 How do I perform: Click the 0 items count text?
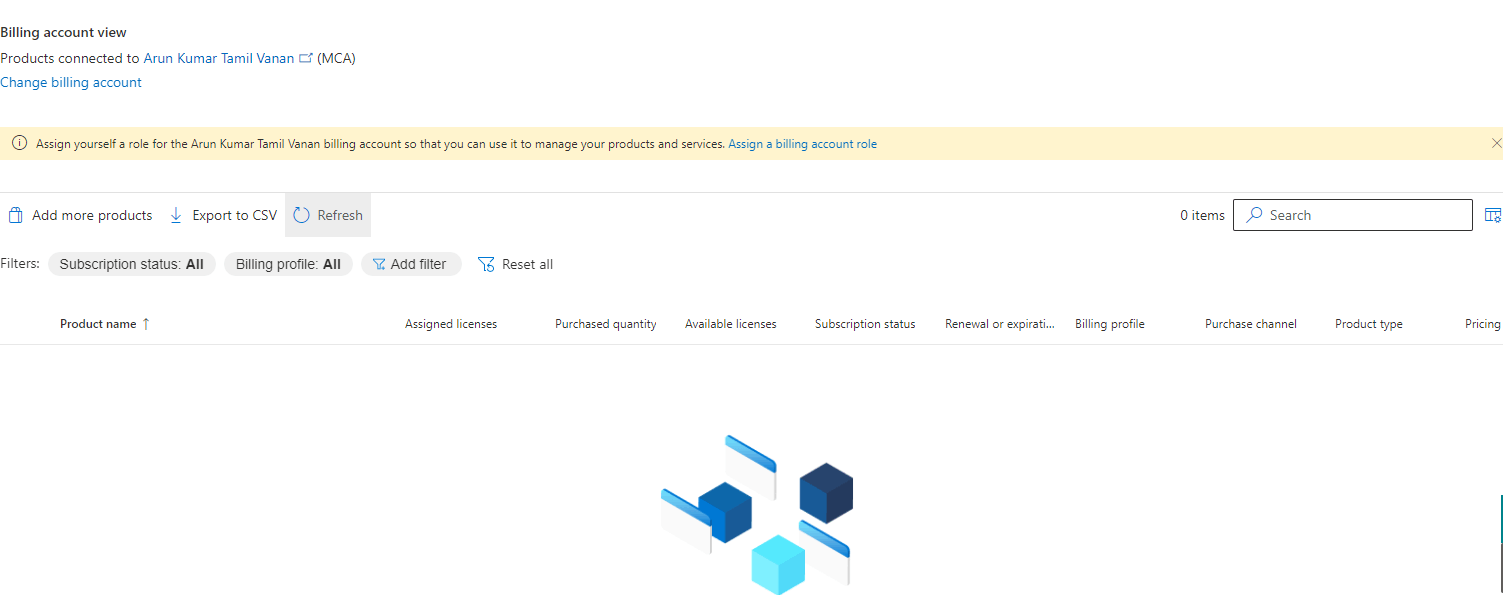point(1202,215)
